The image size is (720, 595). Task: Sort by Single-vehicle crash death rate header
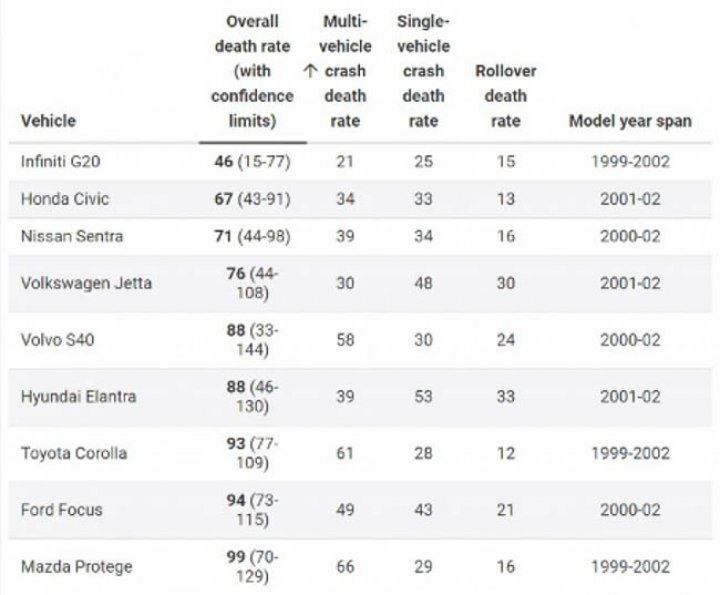click(423, 71)
